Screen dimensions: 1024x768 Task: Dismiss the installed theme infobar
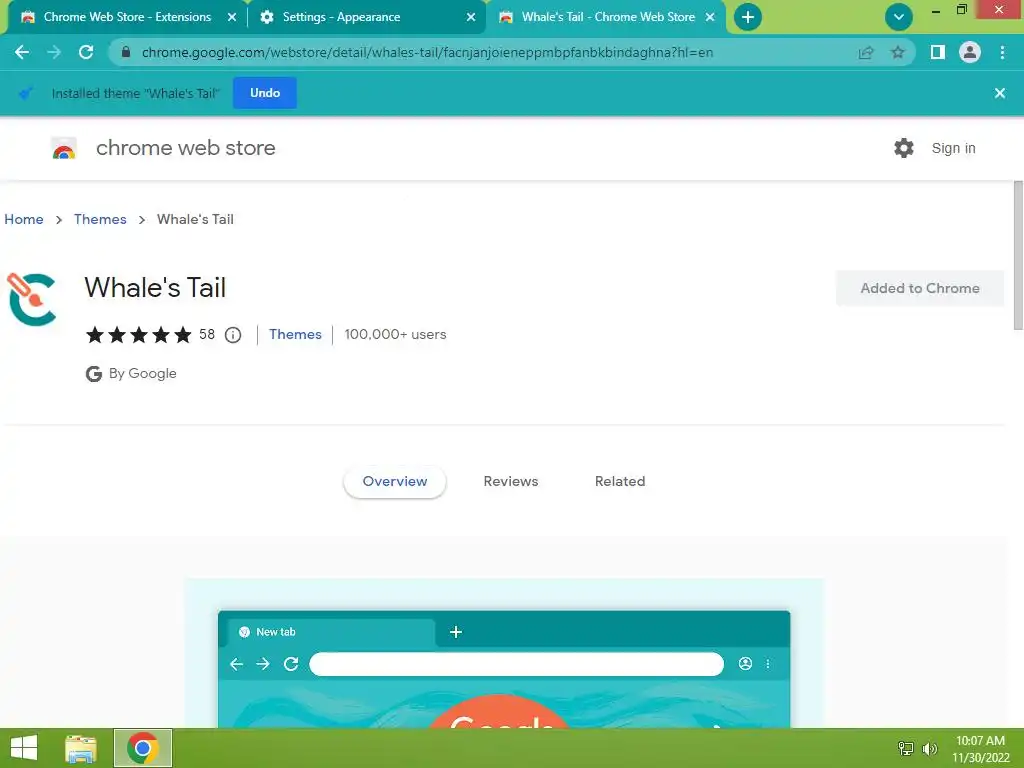(1000, 93)
